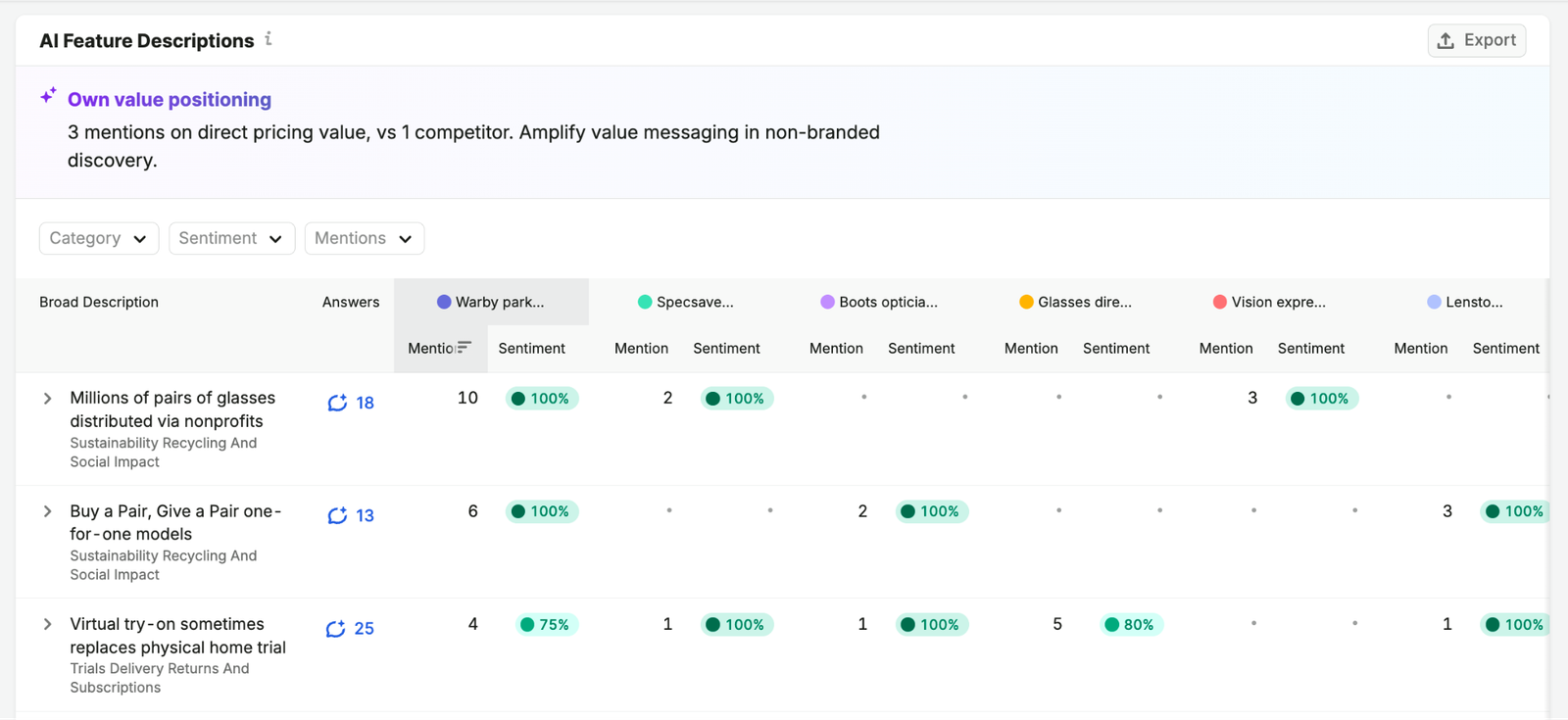
Task: Sort by Glasses direct Sentiment sub-header
Action: (1116, 348)
